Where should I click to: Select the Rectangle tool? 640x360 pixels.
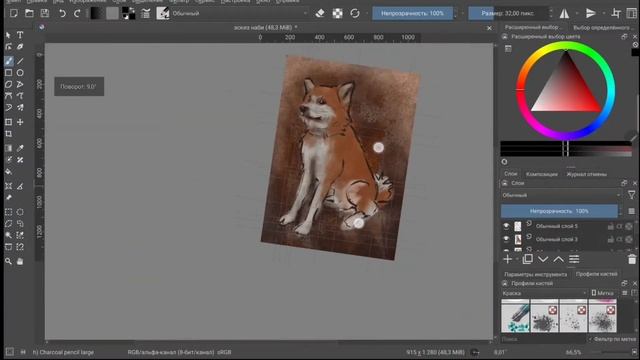tap(8, 73)
